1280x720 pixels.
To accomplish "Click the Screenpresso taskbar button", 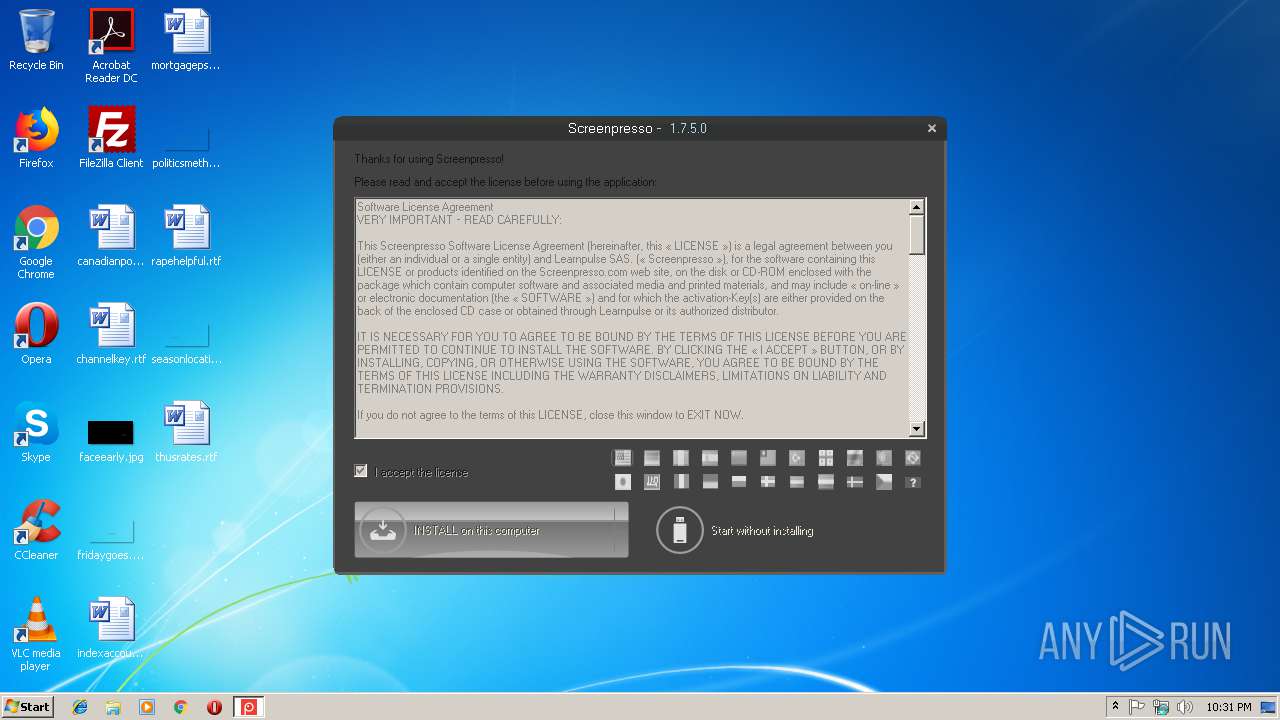I will coord(249,707).
